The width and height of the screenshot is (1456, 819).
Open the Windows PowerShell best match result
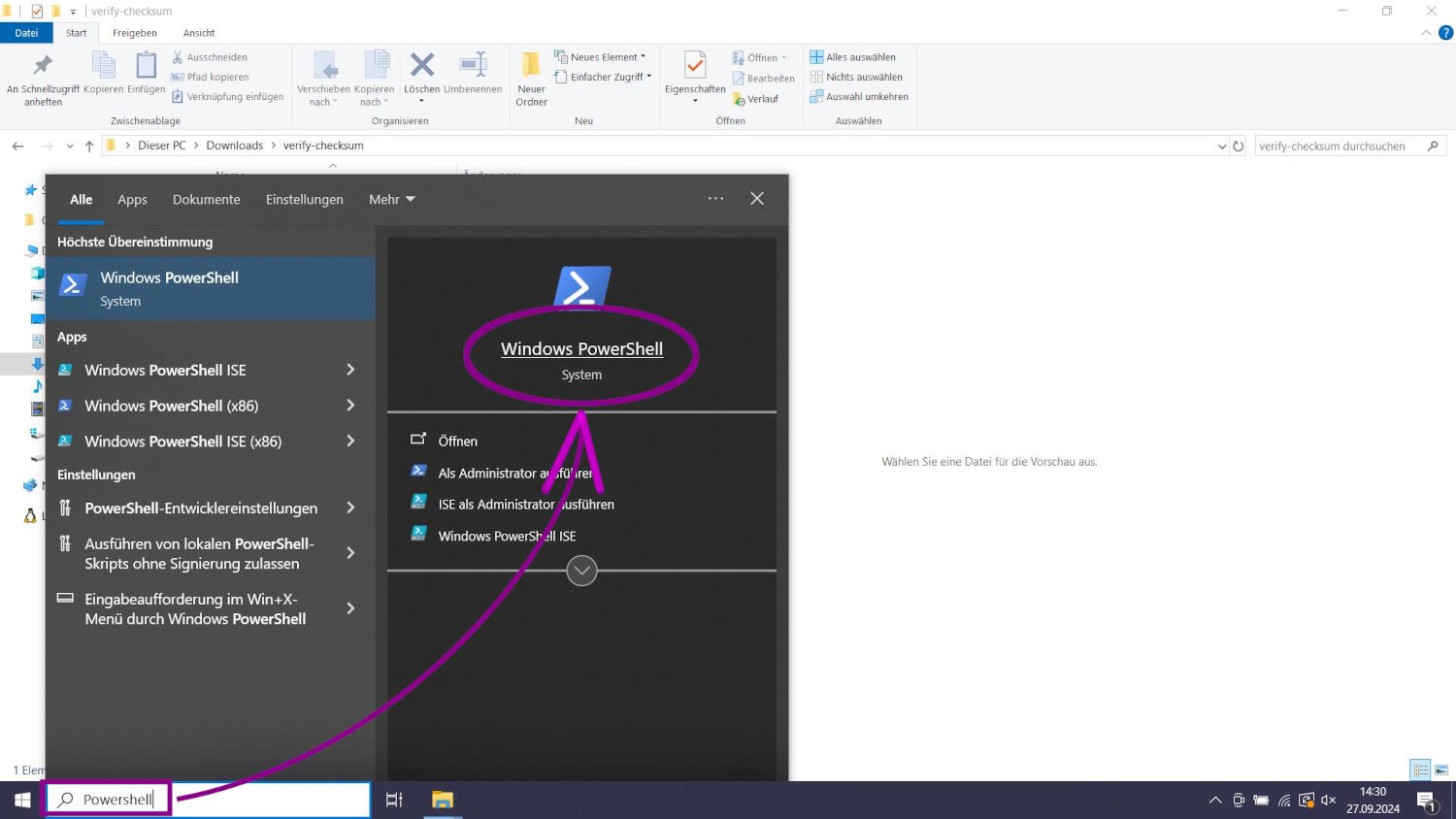click(211, 288)
